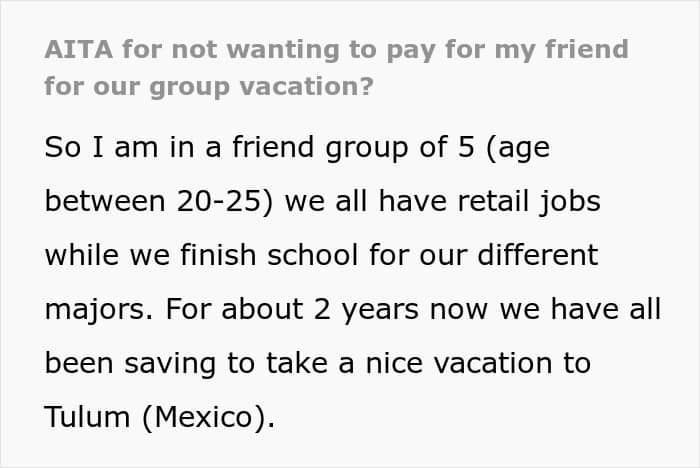Click the word "jobs" in the body text
The height and width of the screenshot is (468, 700).
tap(570, 202)
